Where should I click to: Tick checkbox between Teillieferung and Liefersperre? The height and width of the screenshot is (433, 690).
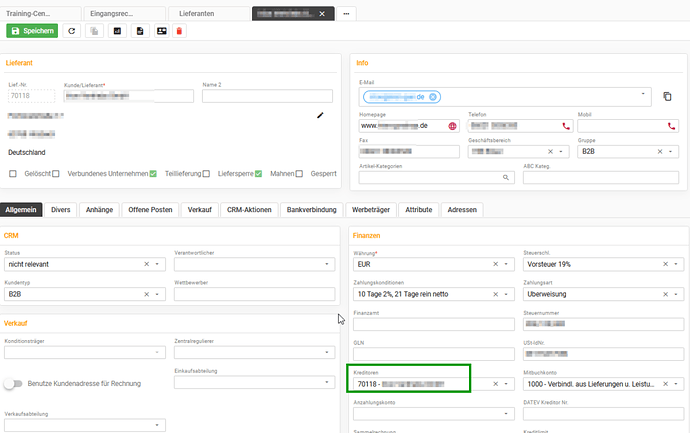point(206,174)
